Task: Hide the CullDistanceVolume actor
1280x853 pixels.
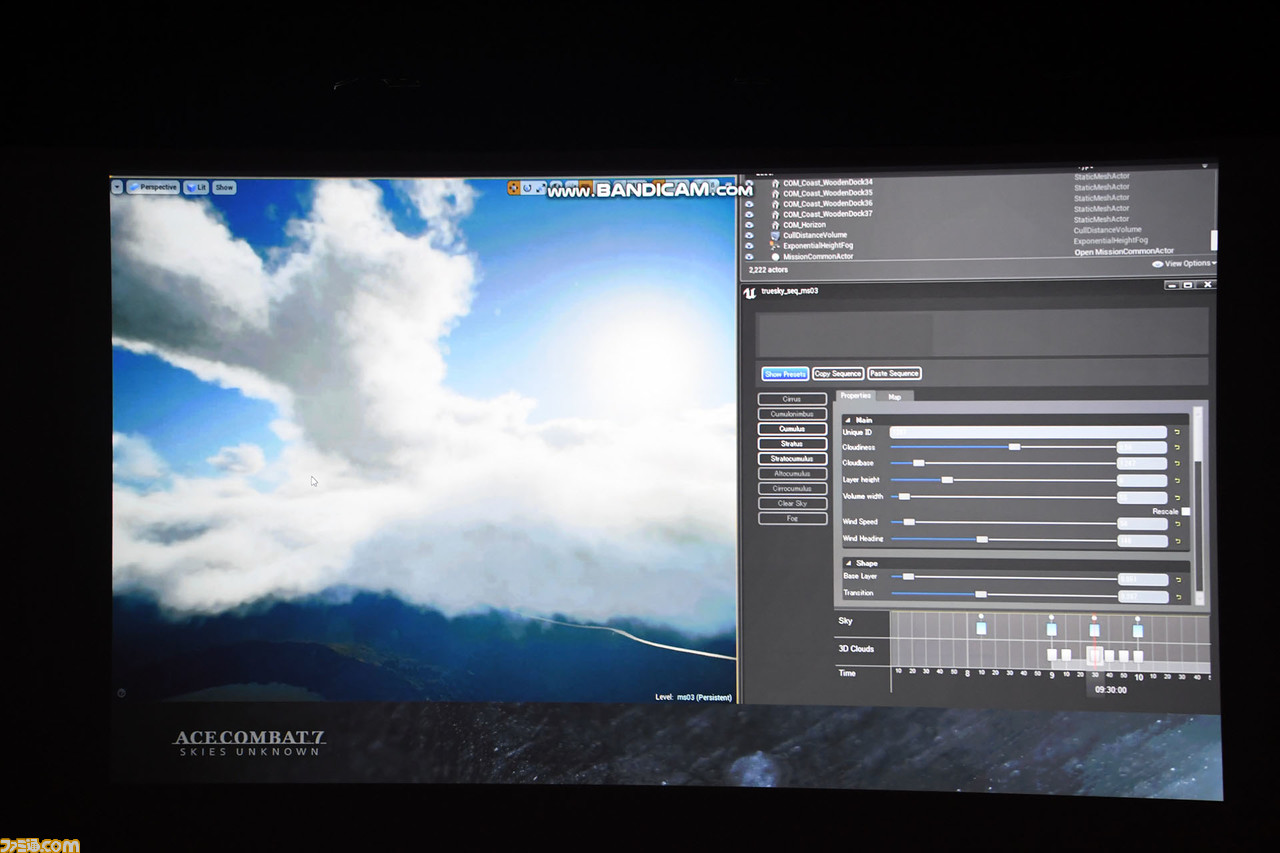Action: coord(749,235)
